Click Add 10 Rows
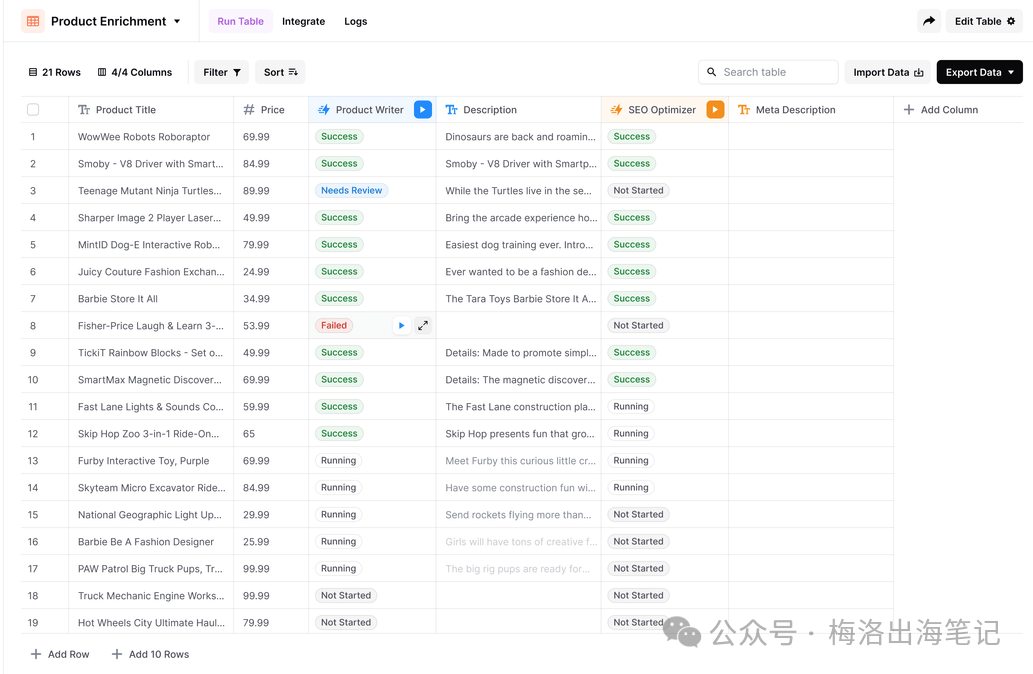Viewport: 1033px width, 674px height. [x=150, y=654]
